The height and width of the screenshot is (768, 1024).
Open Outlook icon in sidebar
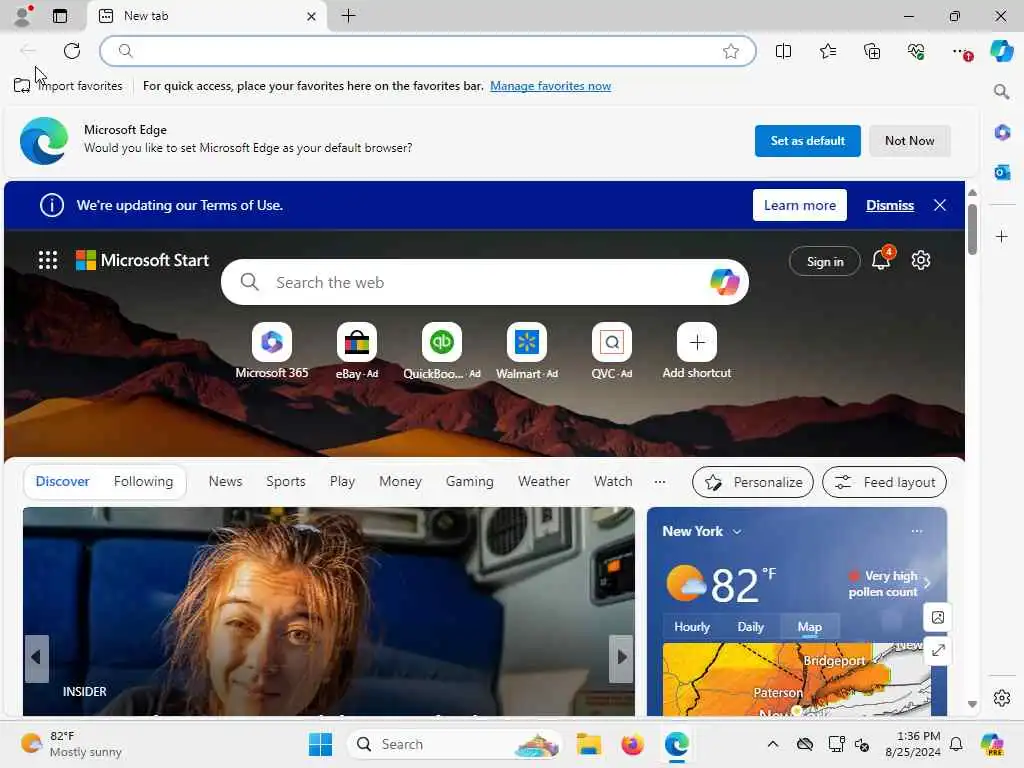1002,172
